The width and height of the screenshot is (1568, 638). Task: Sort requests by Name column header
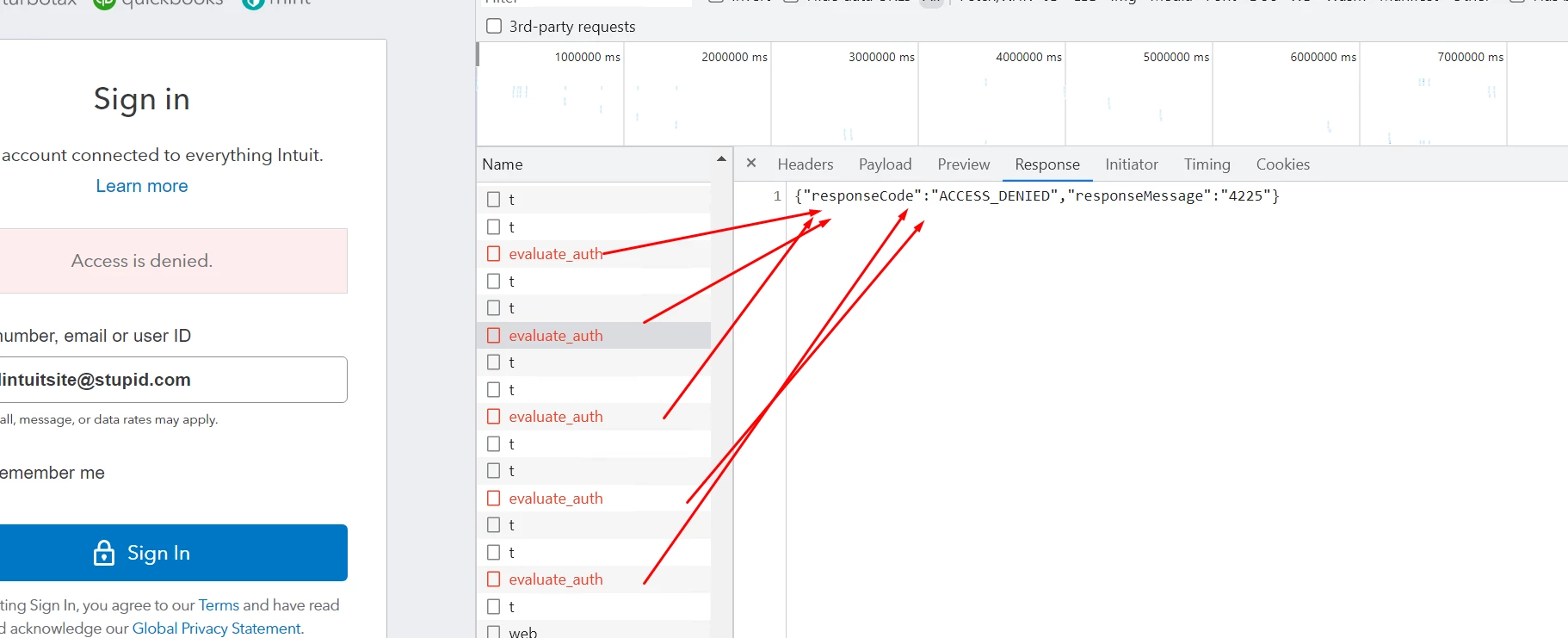(x=503, y=164)
